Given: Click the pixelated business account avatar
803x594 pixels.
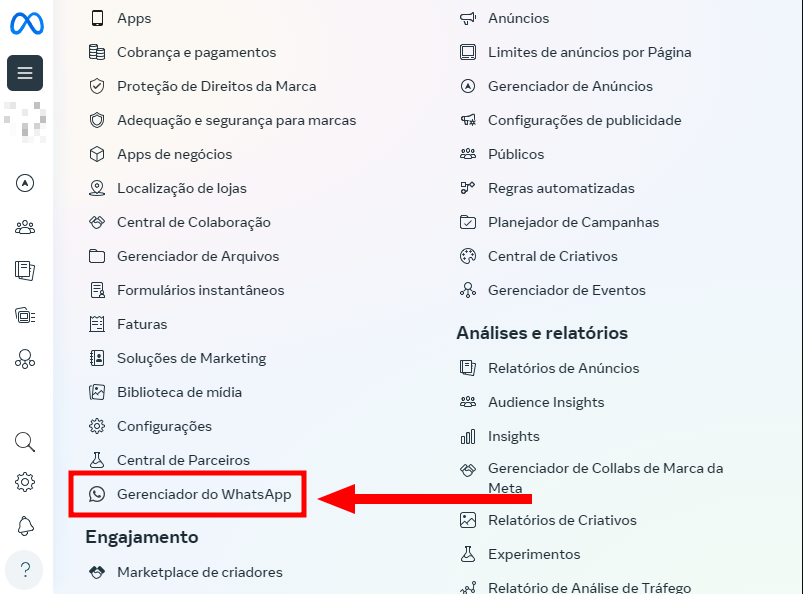Looking at the screenshot, I should click(25, 122).
